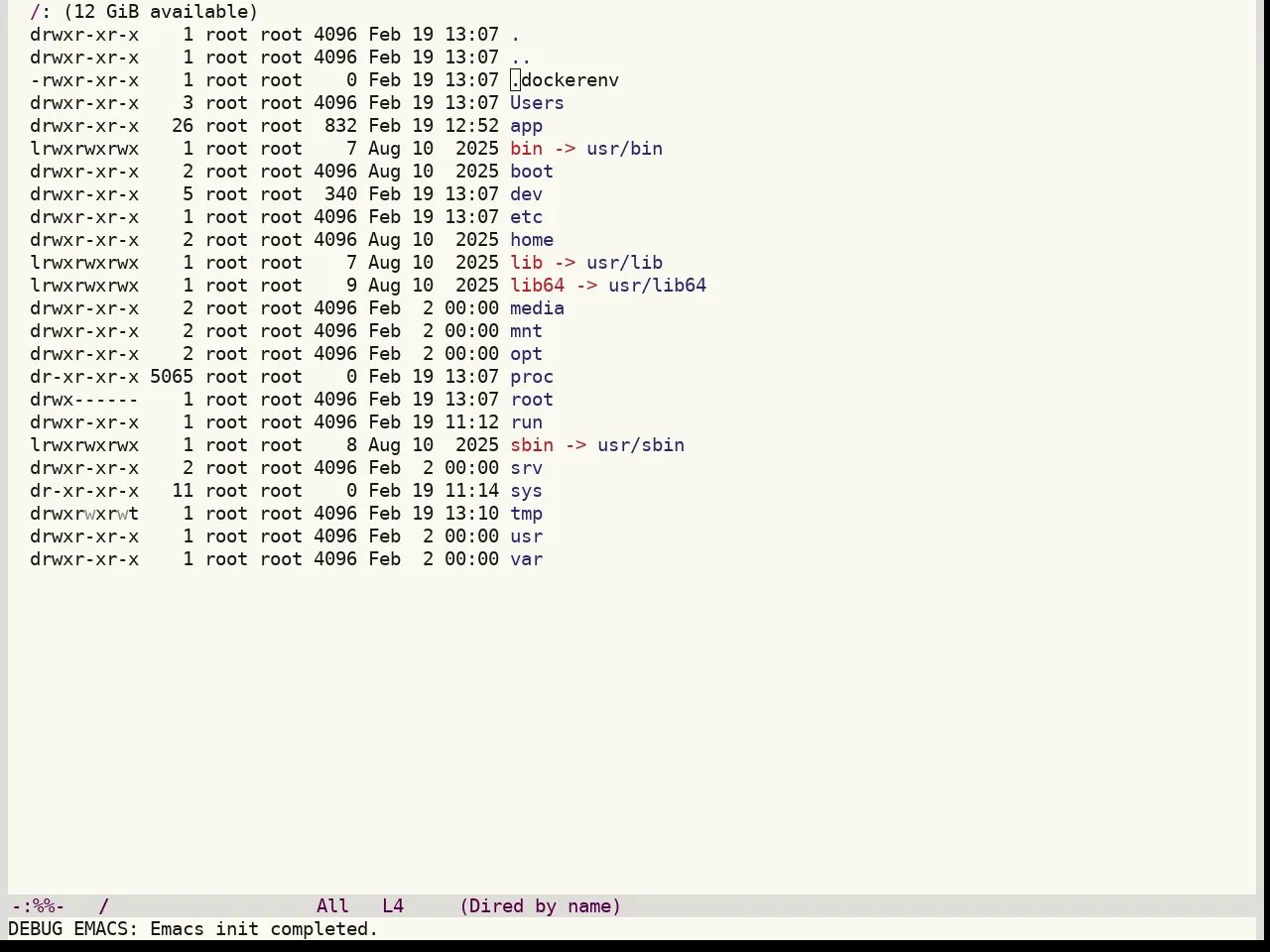Viewport: 1270px width, 952px height.
Task: Open the srv directory
Action: click(526, 468)
